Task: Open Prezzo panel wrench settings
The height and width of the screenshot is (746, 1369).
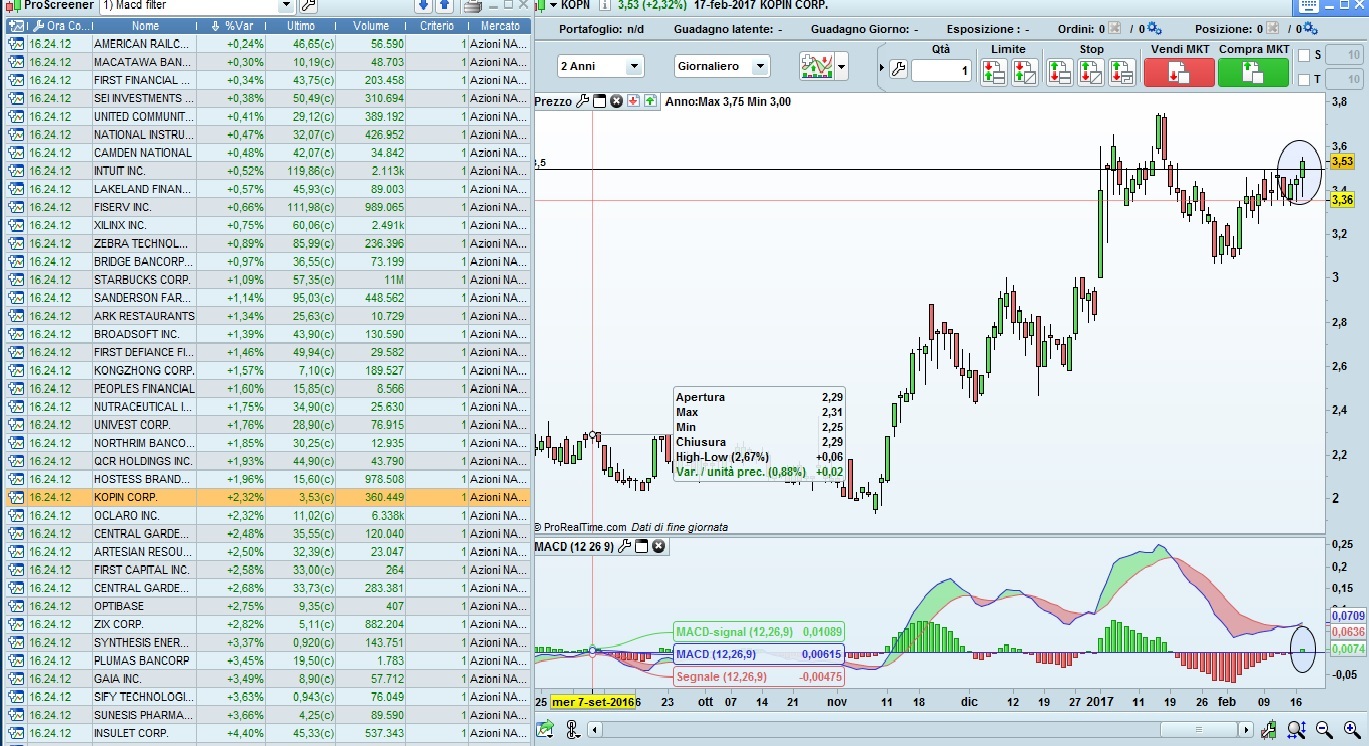Action: pyautogui.click(x=583, y=101)
